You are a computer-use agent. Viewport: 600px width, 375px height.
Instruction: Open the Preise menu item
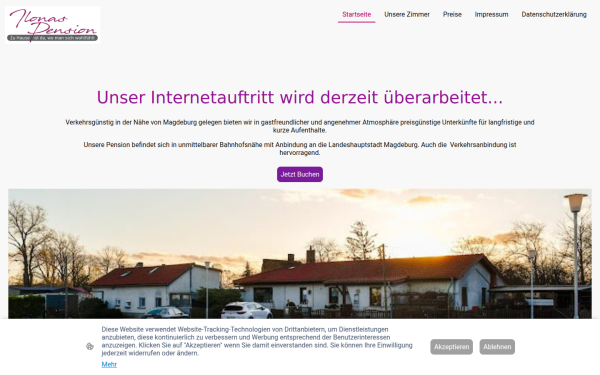(452, 15)
